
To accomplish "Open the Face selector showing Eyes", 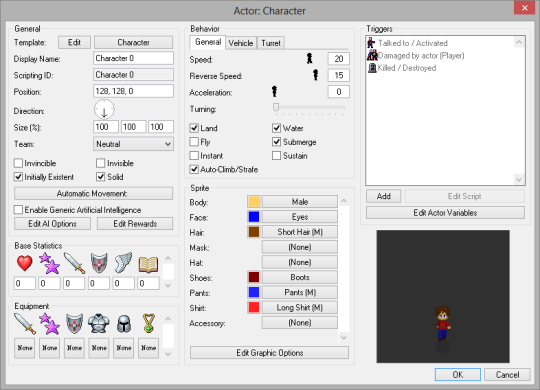I will [300, 217].
